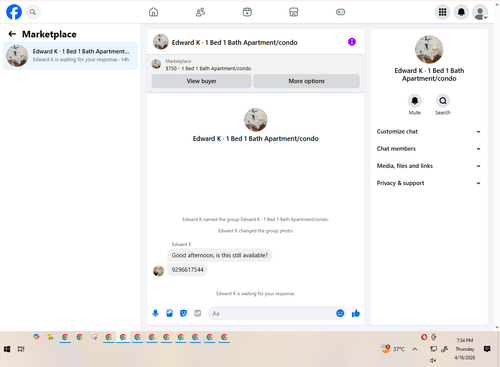Click the attach photo icon
The height and width of the screenshot is (367, 500).
point(169,313)
